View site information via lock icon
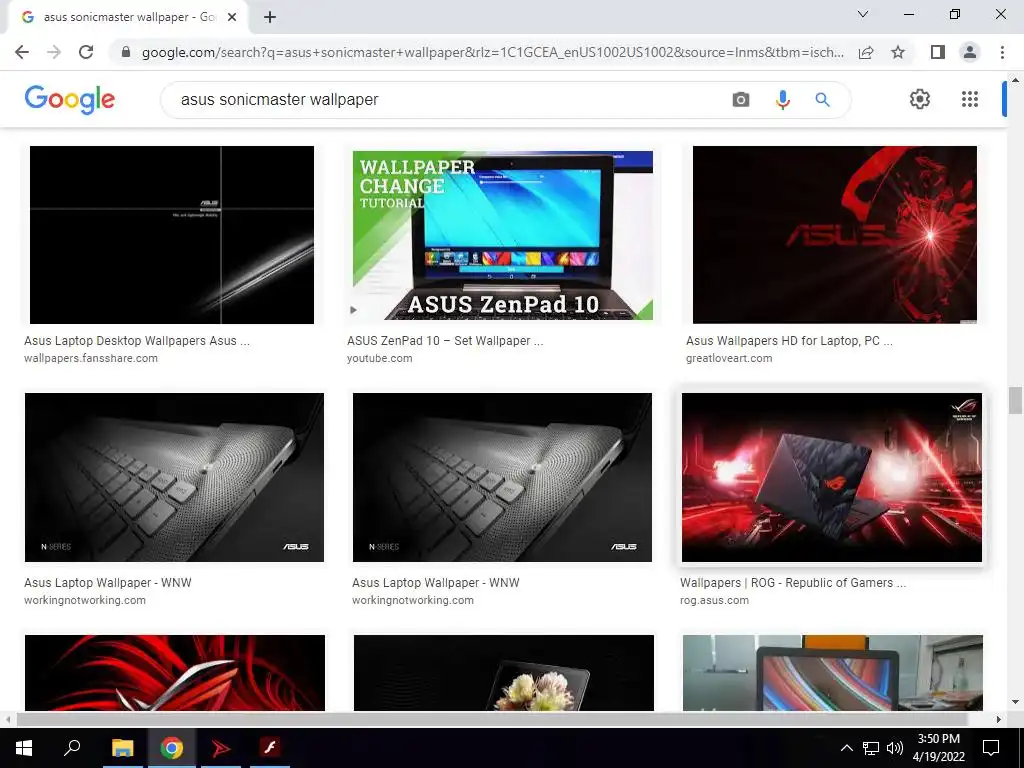1024x768 pixels. (126, 52)
